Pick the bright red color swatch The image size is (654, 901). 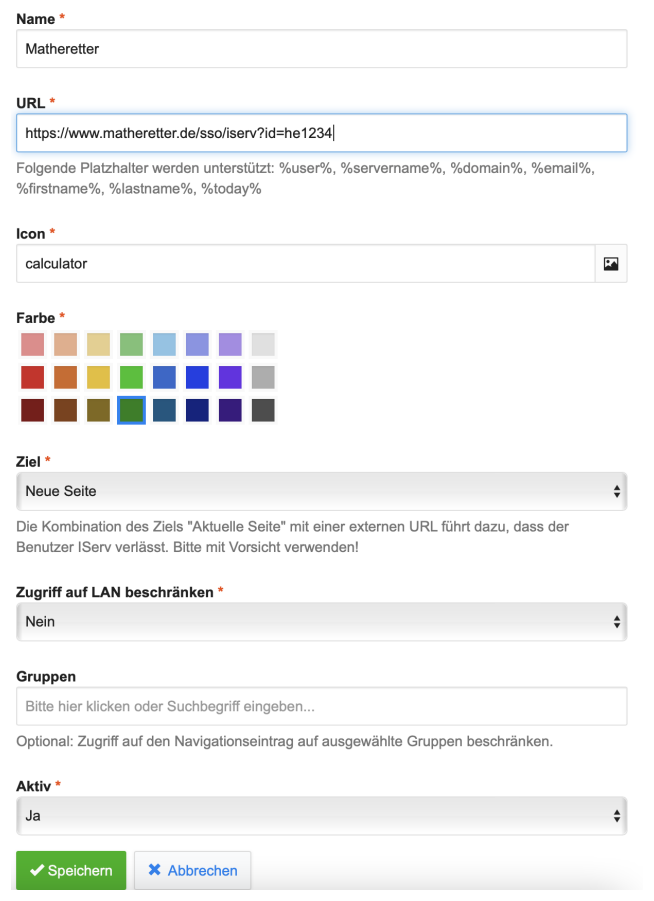point(33,377)
